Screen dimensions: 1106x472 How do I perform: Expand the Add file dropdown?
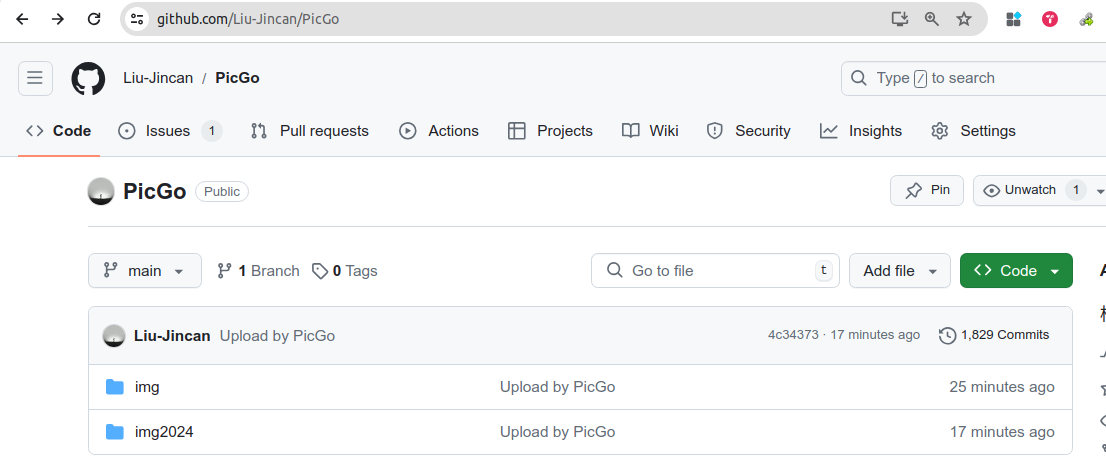coord(900,271)
